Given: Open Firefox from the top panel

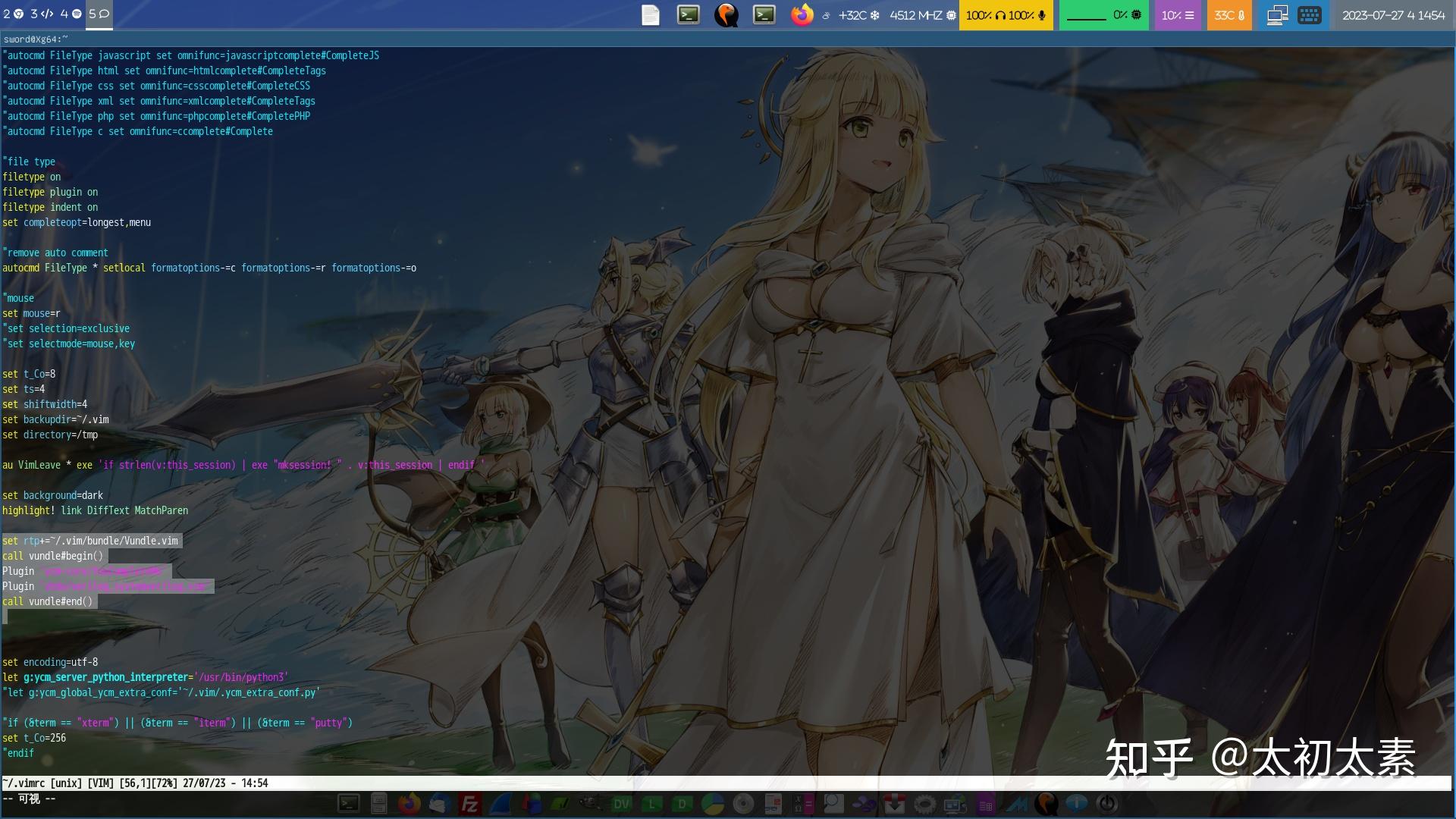Looking at the screenshot, I should pos(802,14).
